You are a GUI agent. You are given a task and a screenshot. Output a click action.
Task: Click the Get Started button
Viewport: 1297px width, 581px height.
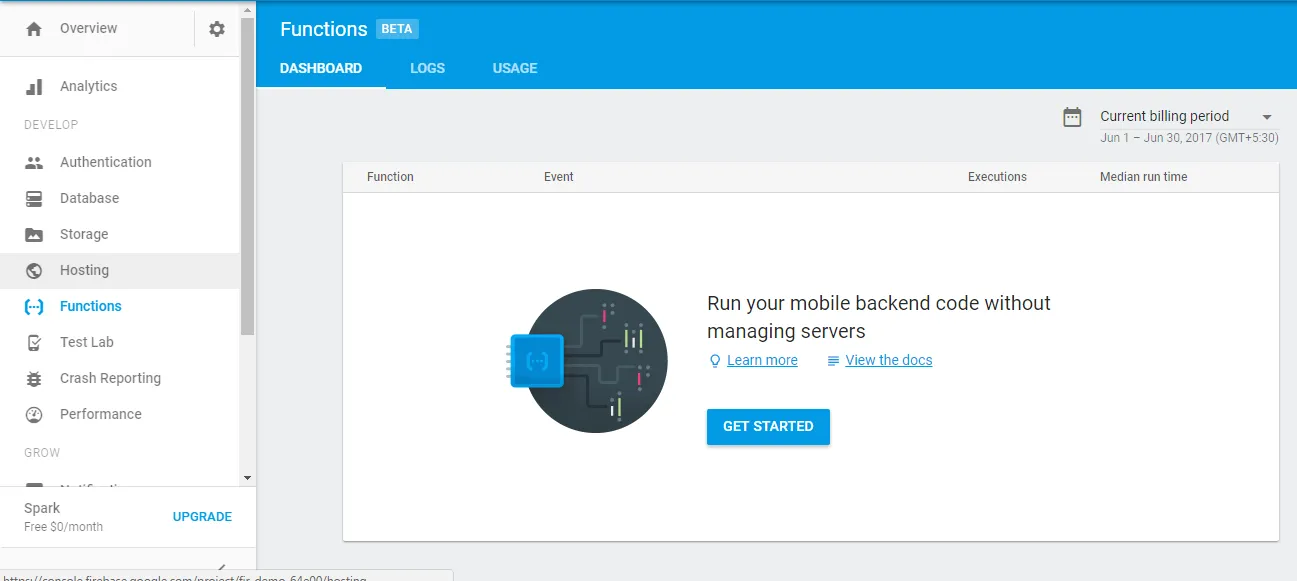pyautogui.click(x=768, y=427)
